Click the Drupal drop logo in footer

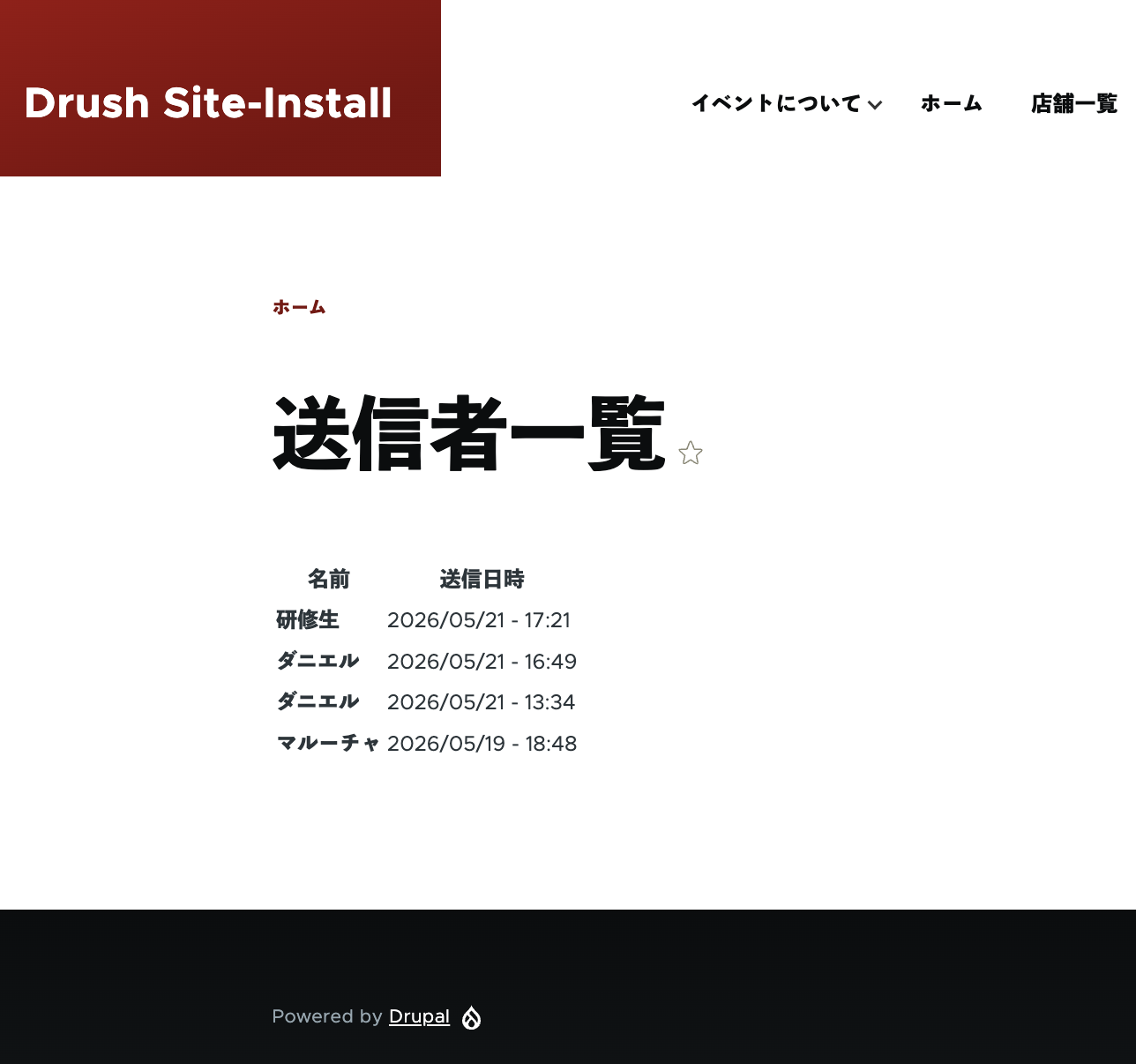pyautogui.click(x=472, y=1017)
